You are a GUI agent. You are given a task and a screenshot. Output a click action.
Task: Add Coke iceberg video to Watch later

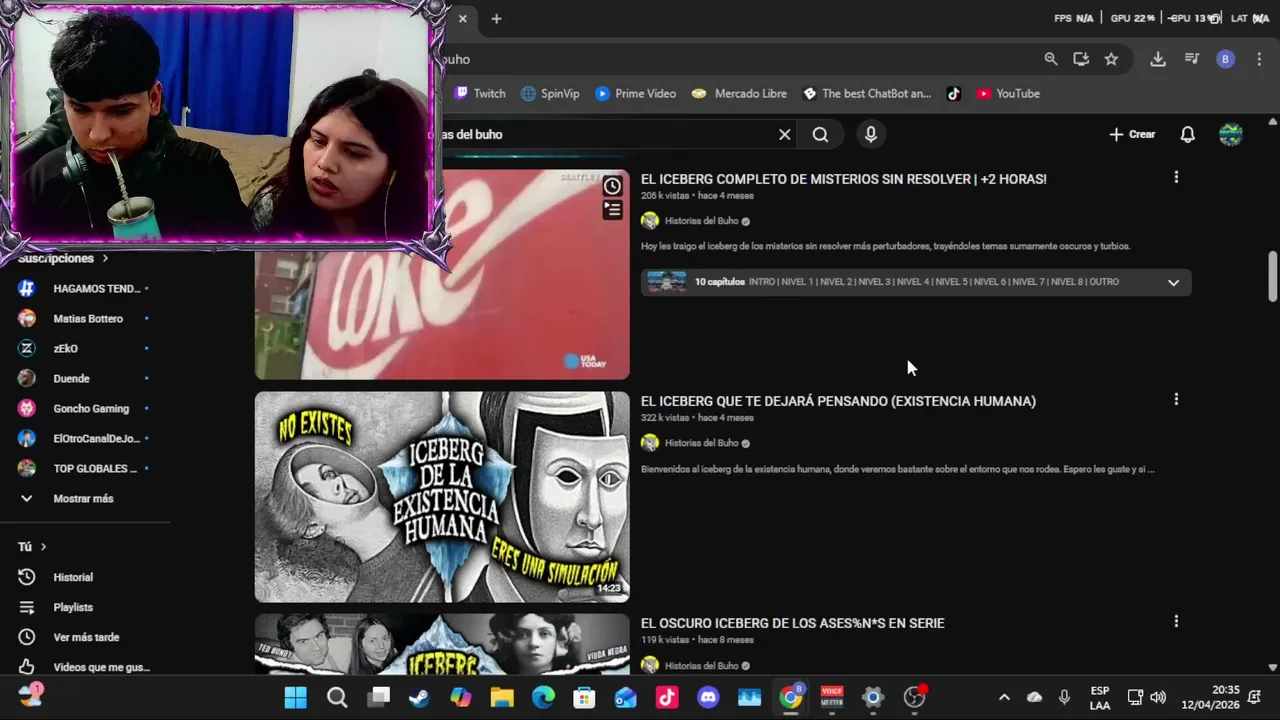[x=612, y=186]
